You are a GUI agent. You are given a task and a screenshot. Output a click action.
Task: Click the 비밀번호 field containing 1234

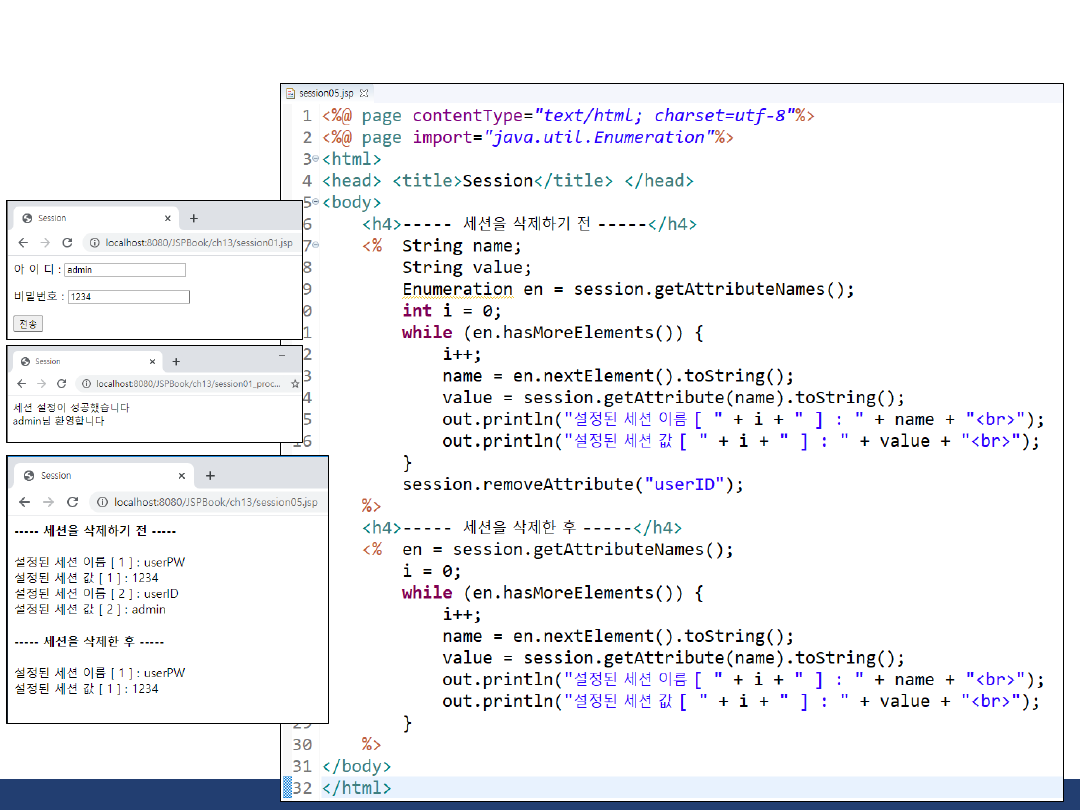coord(128,297)
